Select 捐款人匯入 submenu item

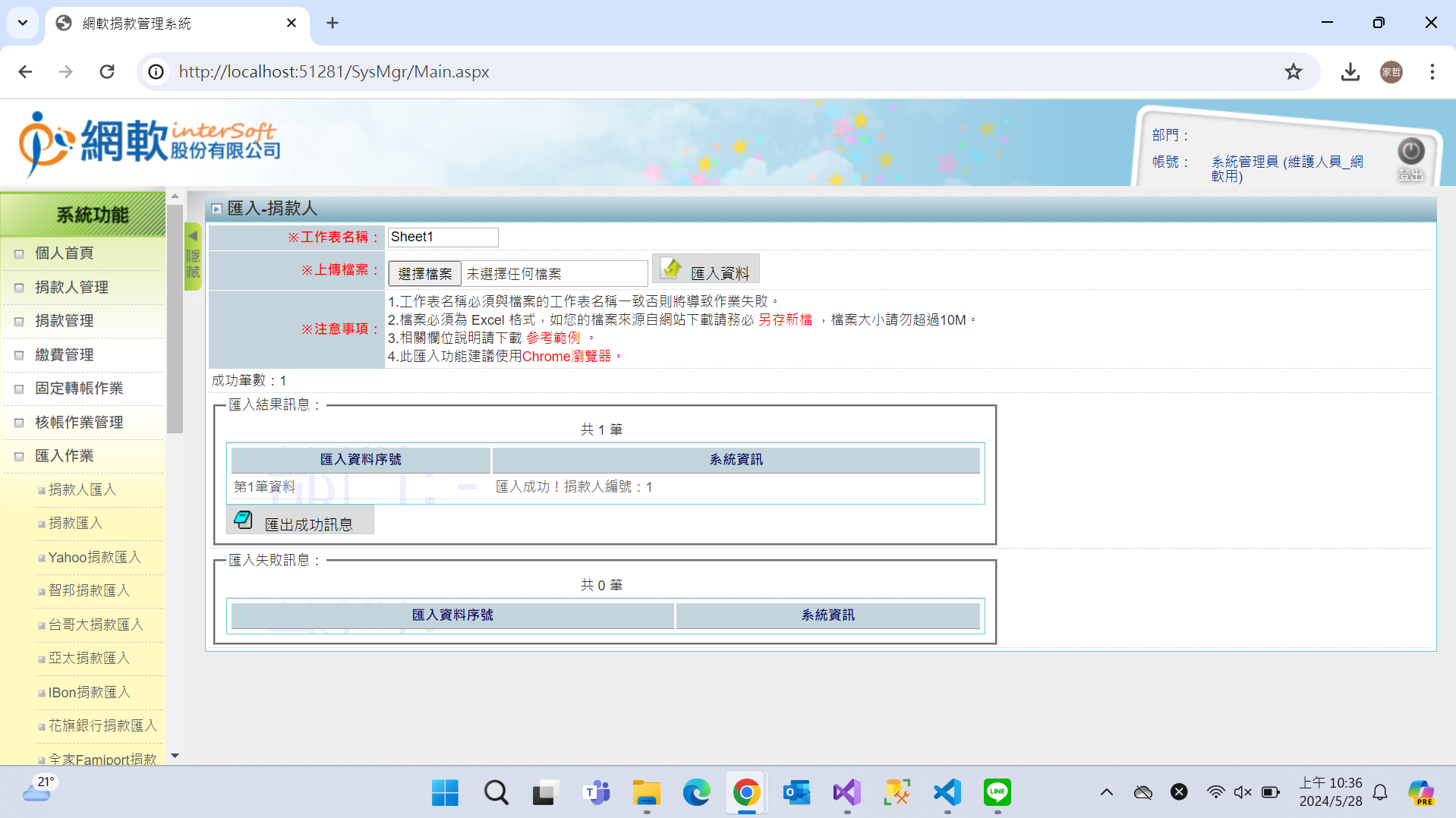point(83,490)
